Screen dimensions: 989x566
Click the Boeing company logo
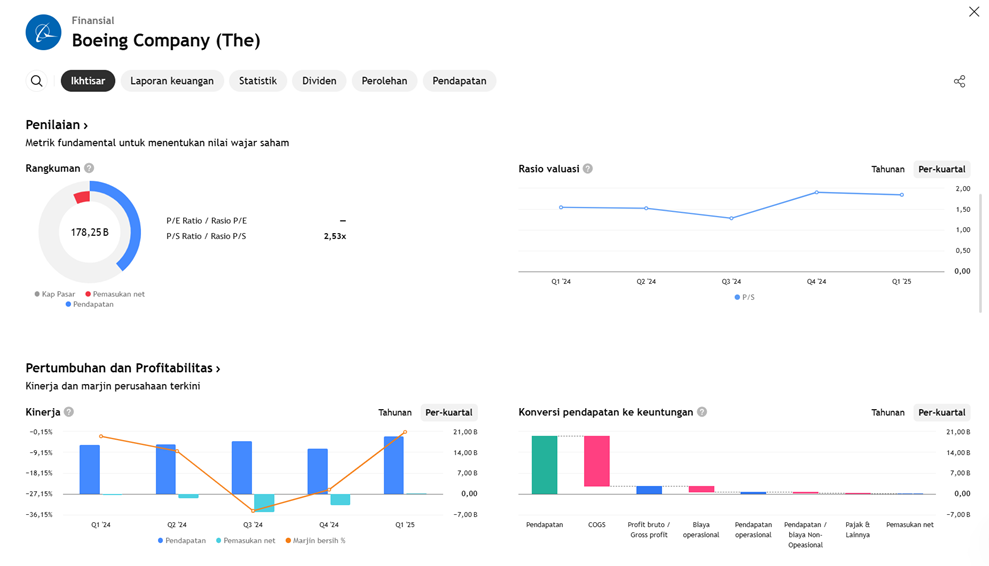coord(44,32)
